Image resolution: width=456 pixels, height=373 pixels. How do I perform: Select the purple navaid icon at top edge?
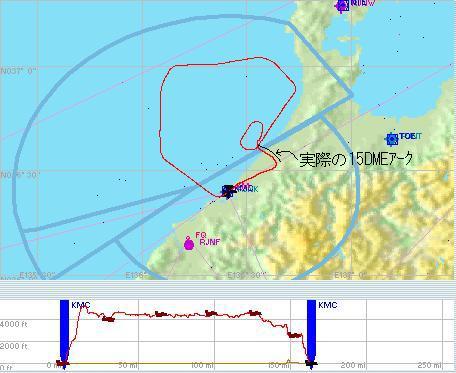(x=342, y=5)
